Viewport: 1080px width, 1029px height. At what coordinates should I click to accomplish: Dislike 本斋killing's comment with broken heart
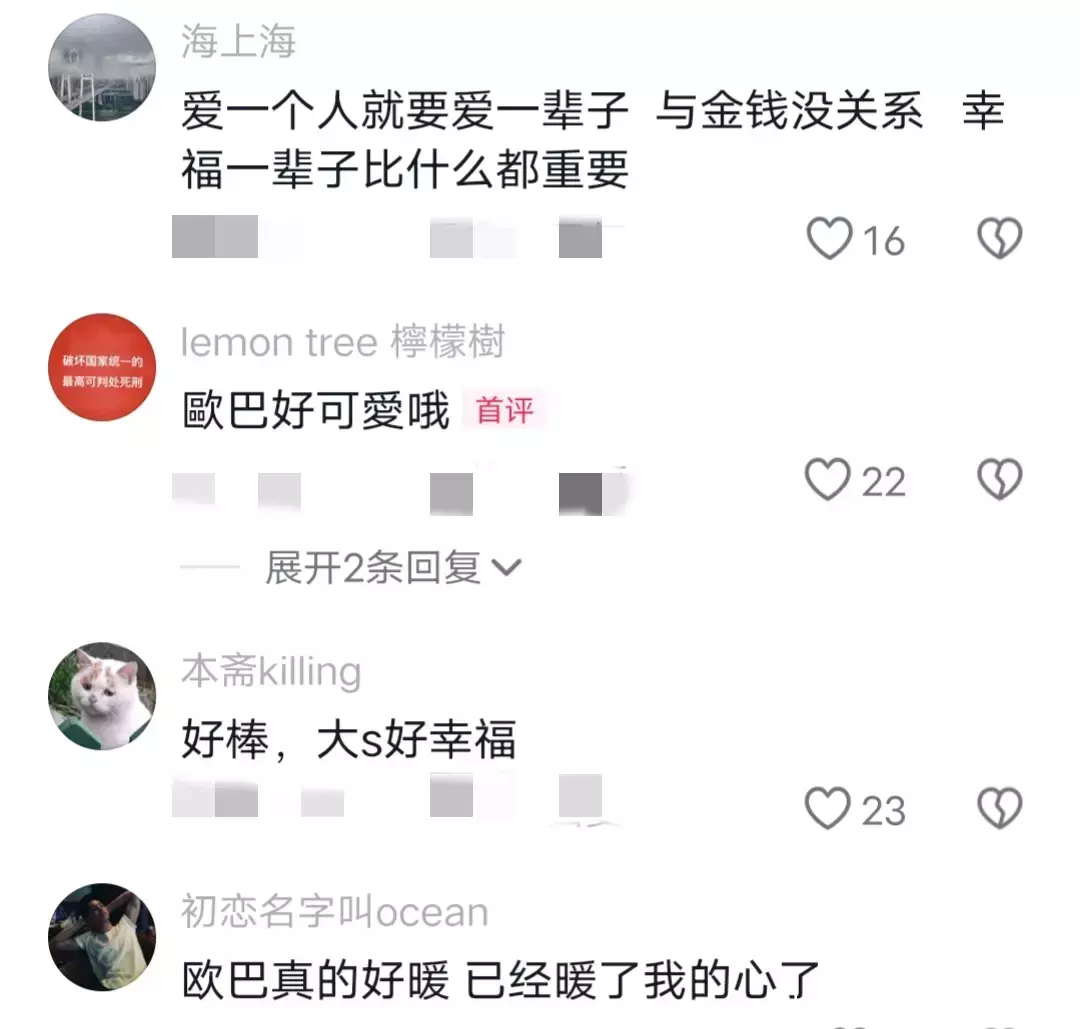pos(999,808)
